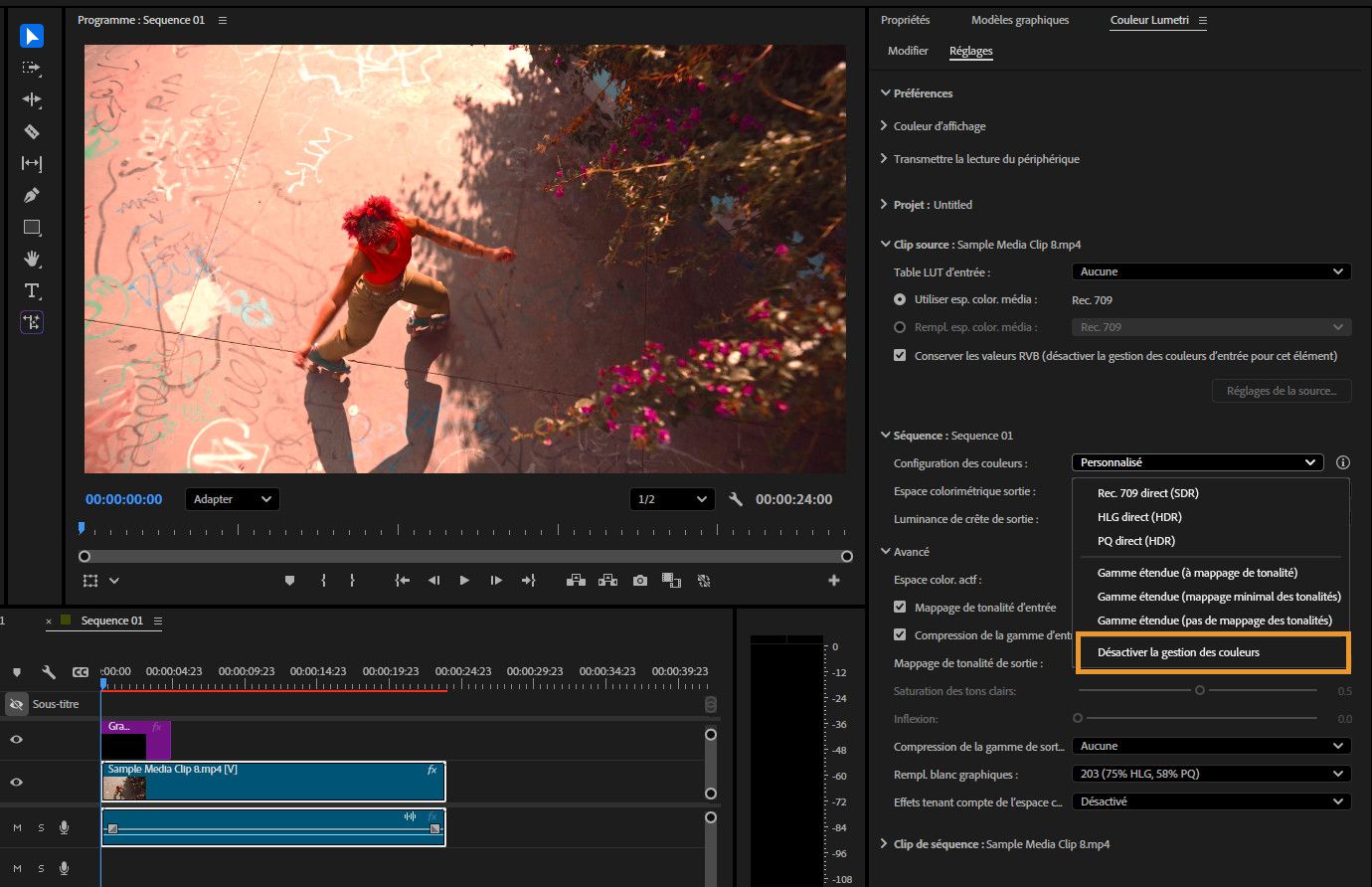Screen dimensions: 1372x887
Task: Open the Adapter zoom level dropdown
Action: (x=232, y=499)
